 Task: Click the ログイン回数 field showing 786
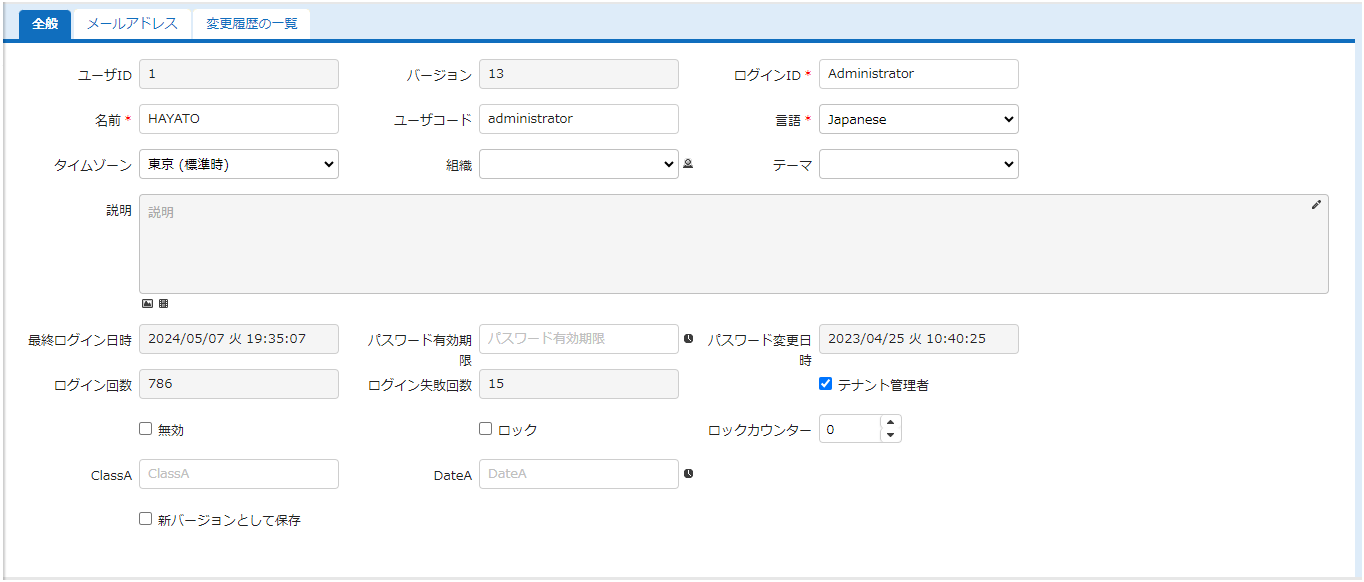click(x=239, y=384)
